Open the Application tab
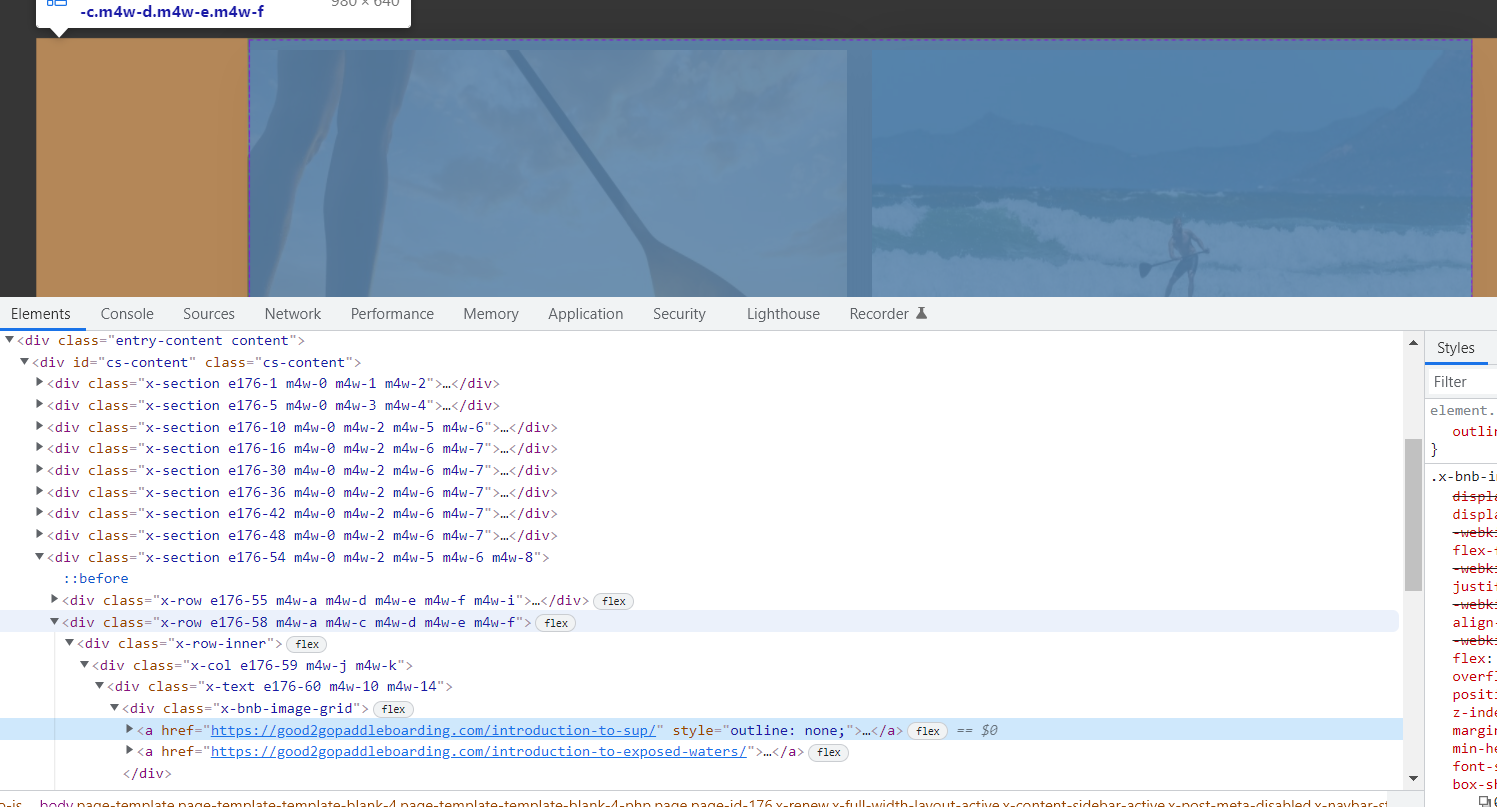1497x807 pixels. pos(586,314)
